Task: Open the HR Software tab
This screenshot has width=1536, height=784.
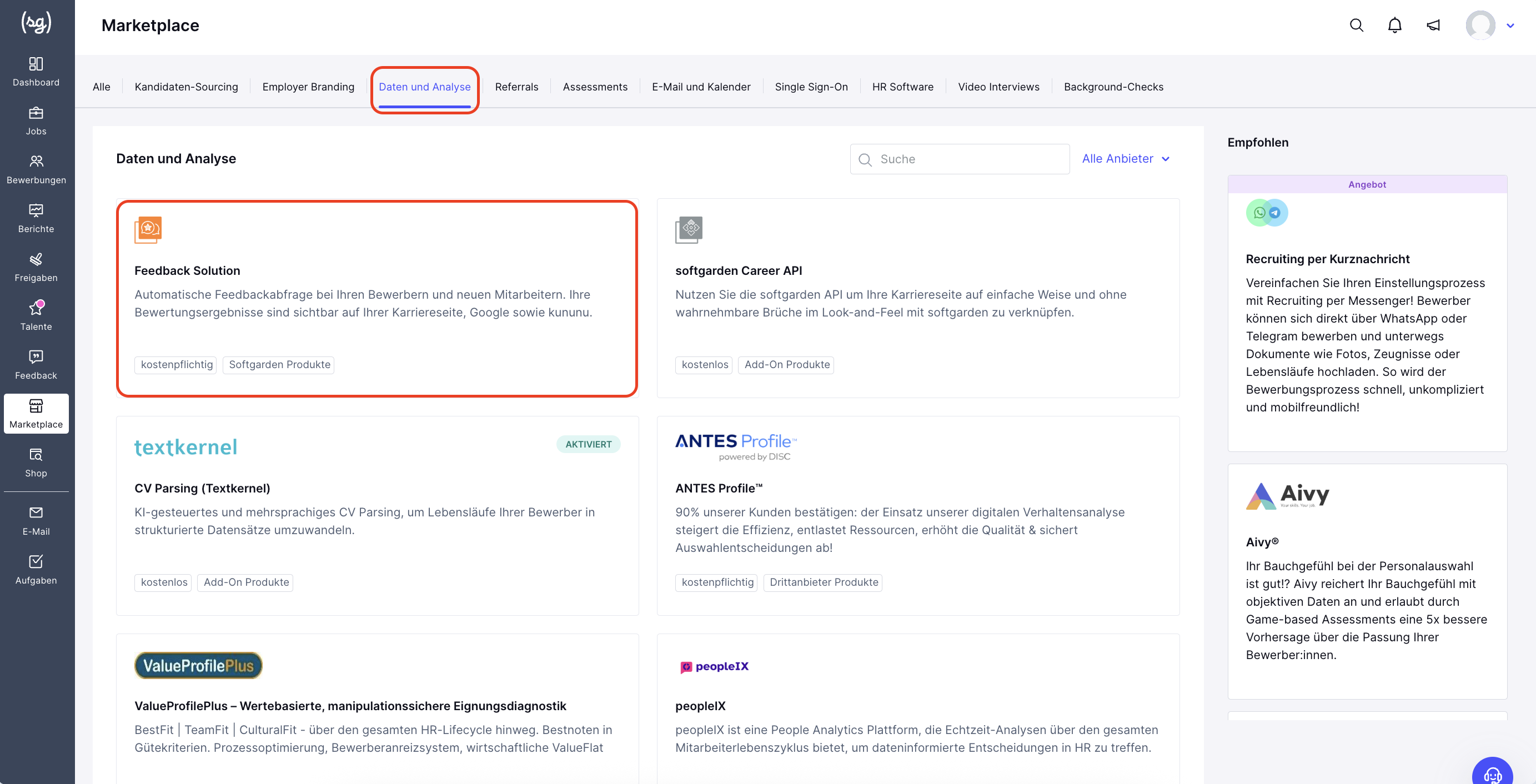Action: 903,87
